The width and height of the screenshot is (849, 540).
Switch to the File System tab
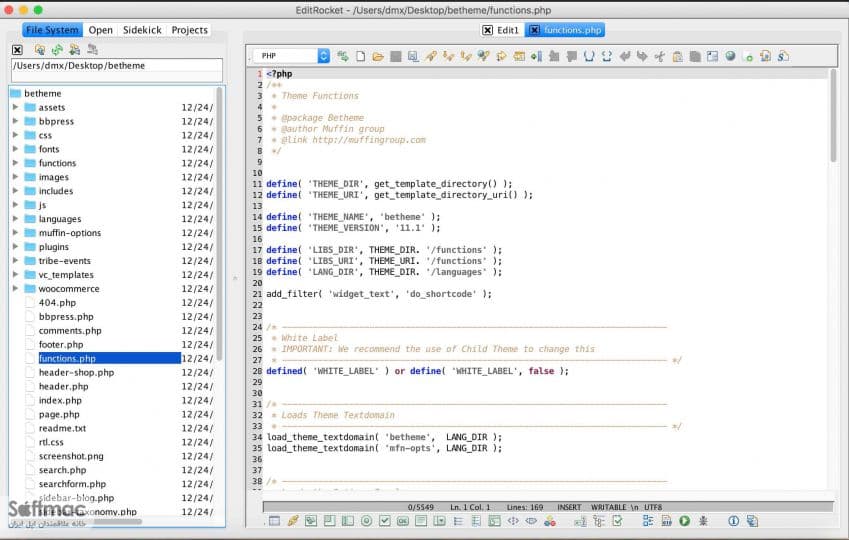click(x=53, y=30)
